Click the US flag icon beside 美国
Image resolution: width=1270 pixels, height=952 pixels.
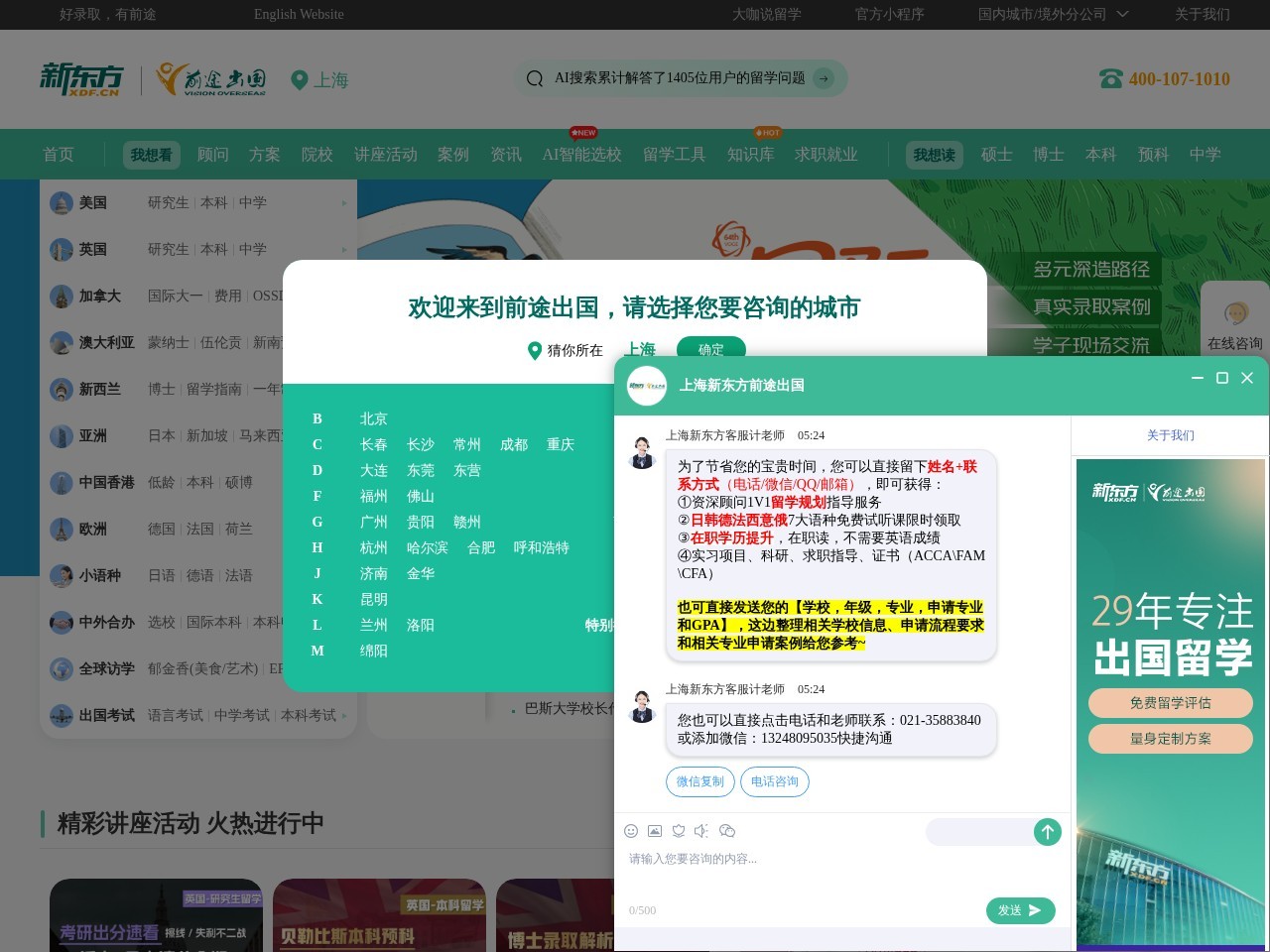(63, 202)
